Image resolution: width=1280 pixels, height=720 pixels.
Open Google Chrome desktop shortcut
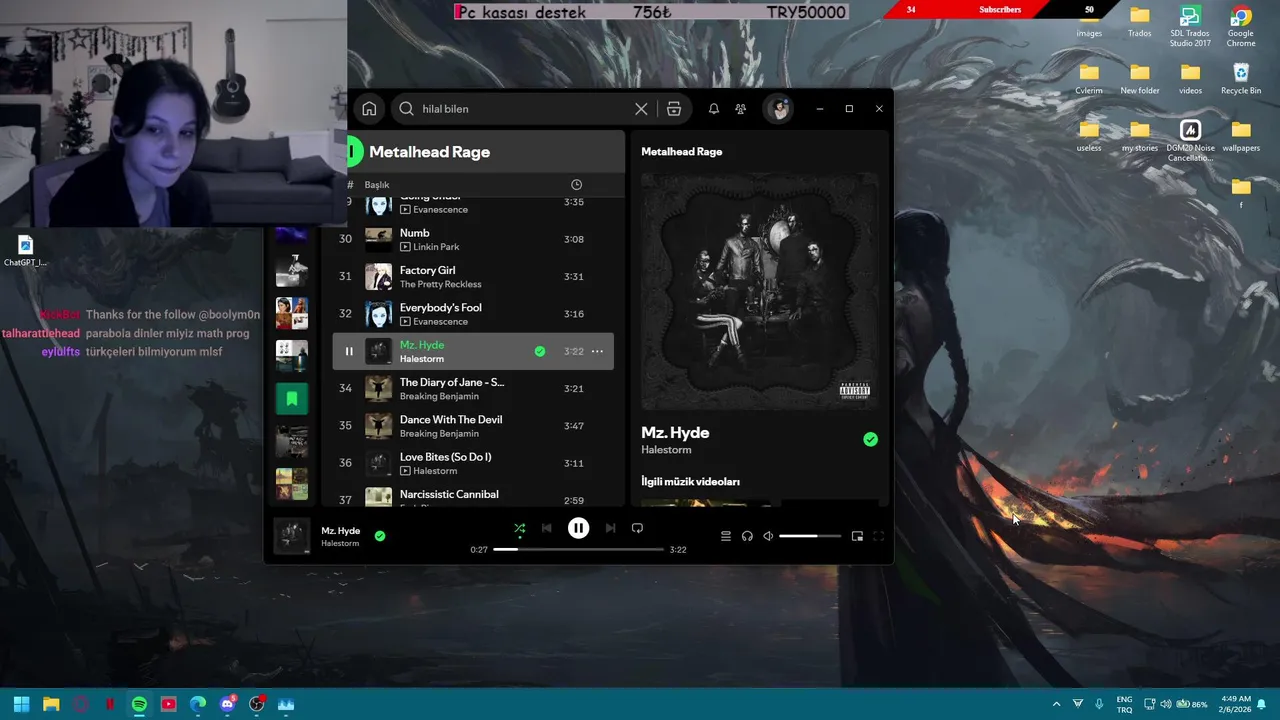1241,26
